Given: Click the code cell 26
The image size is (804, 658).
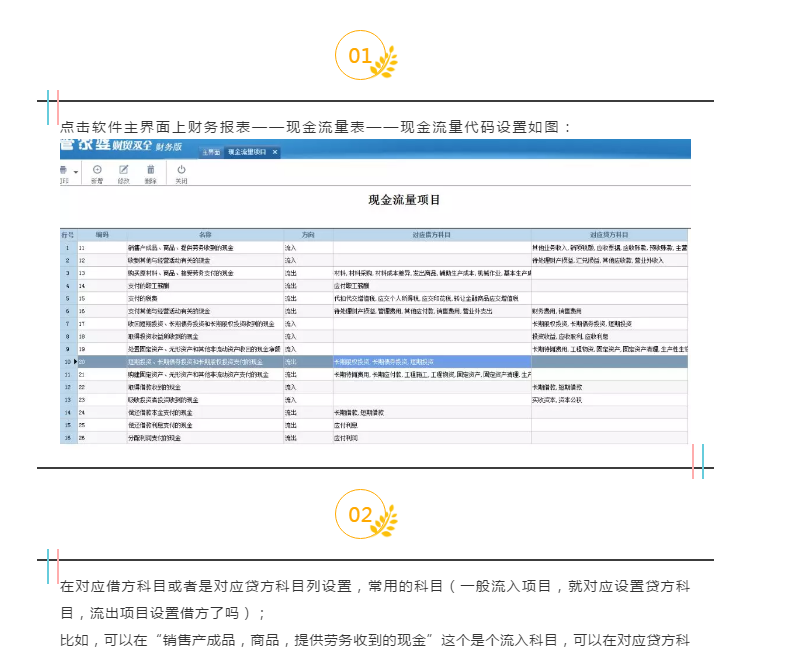Looking at the screenshot, I should [x=102, y=438].
